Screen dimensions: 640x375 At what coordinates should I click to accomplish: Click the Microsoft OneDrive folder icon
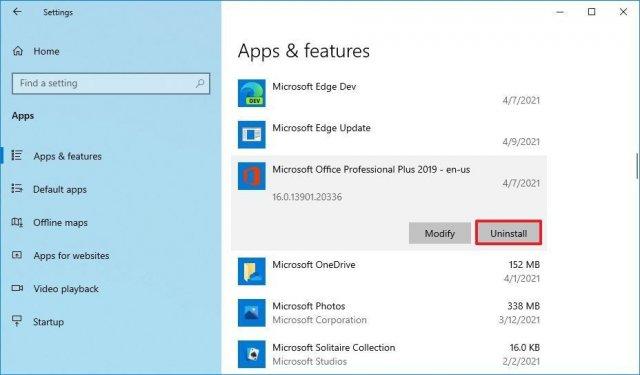click(x=251, y=271)
